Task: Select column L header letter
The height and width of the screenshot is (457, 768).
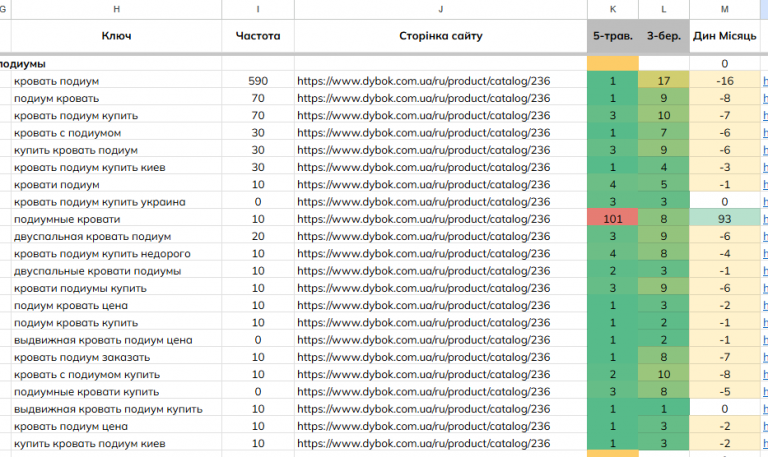Action: click(664, 9)
